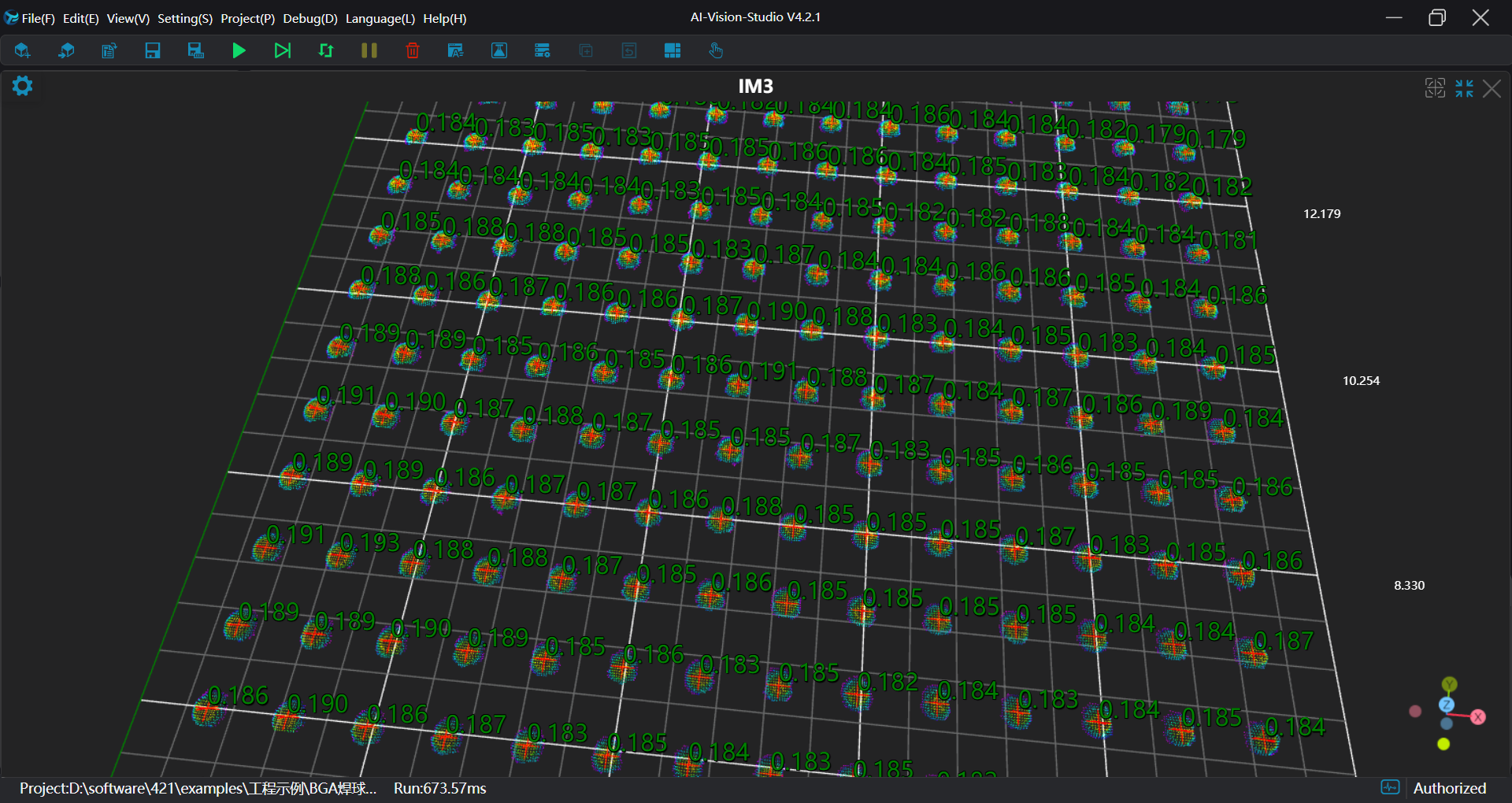1512x803 pixels.
Task: Click the import project cube icon
Action: (x=66, y=51)
